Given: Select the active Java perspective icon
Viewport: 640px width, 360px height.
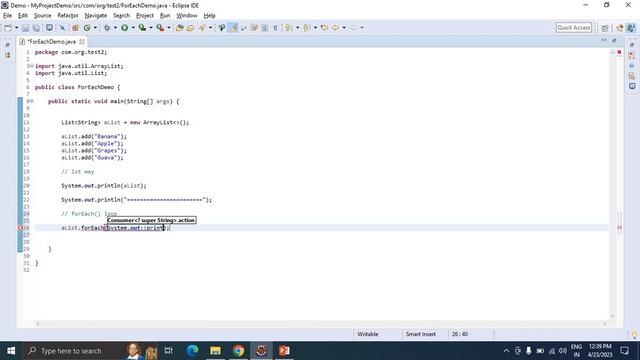Looking at the screenshot, I should [x=631, y=28].
